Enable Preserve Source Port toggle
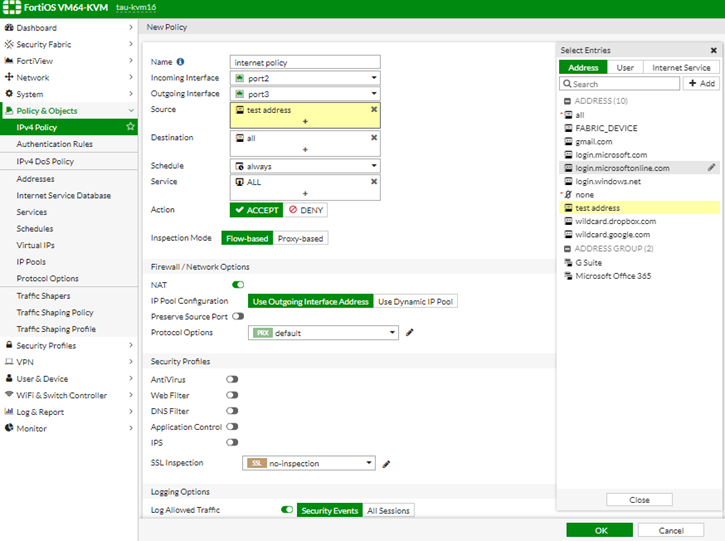Image resolution: width=725 pixels, height=541 pixels. point(238,316)
